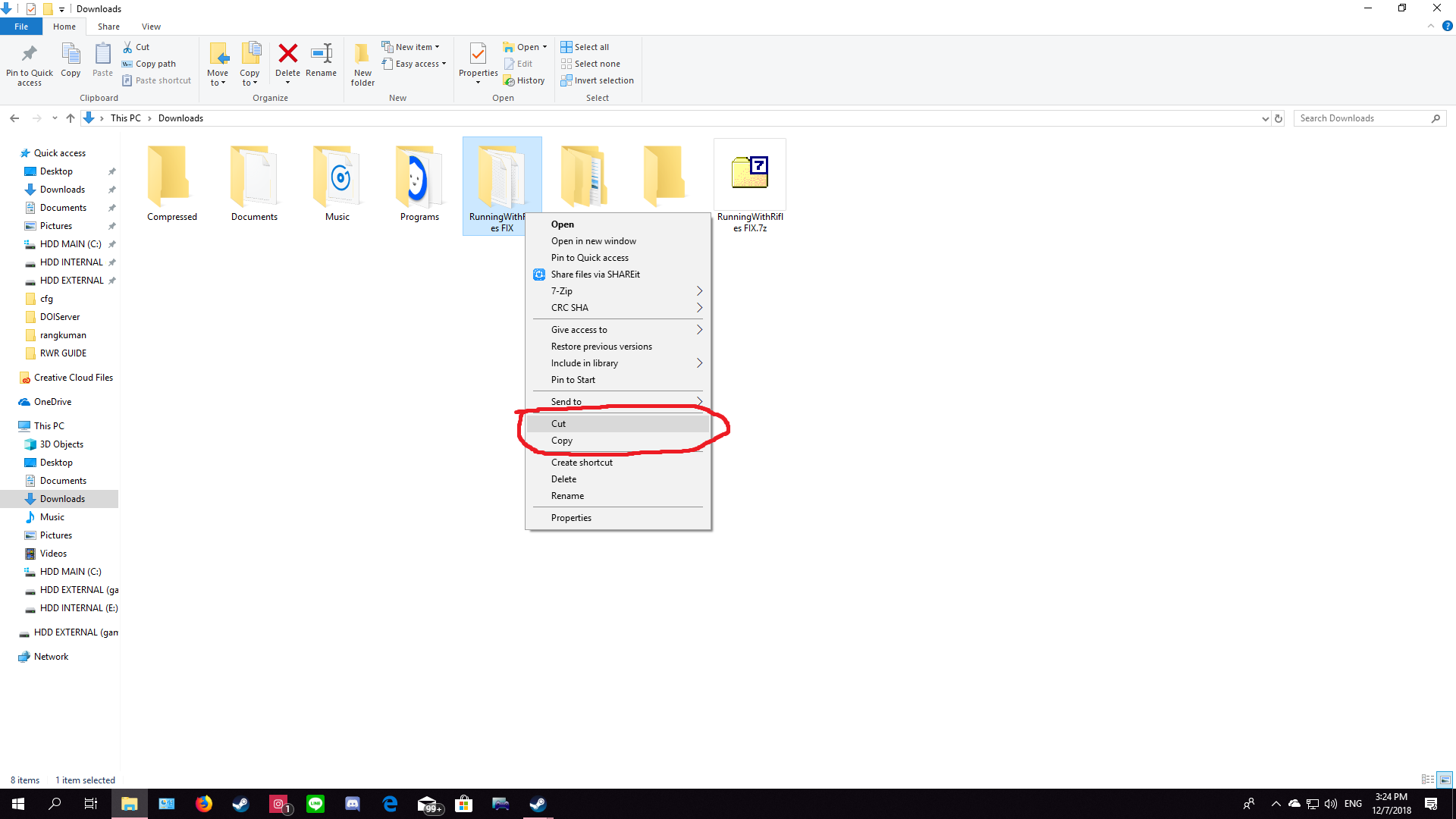Screen dimensions: 1456x819
Task: Click the Rename icon in ribbon
Action: 321,55
